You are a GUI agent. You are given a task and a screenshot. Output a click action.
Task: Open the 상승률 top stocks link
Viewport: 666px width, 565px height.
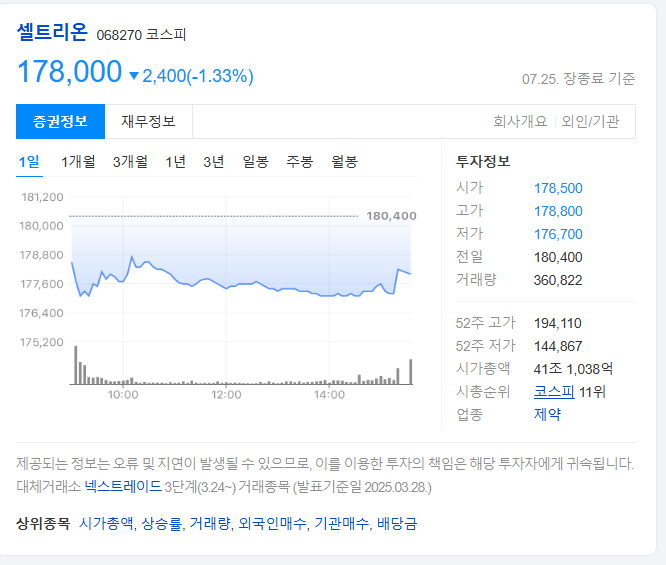161,523
